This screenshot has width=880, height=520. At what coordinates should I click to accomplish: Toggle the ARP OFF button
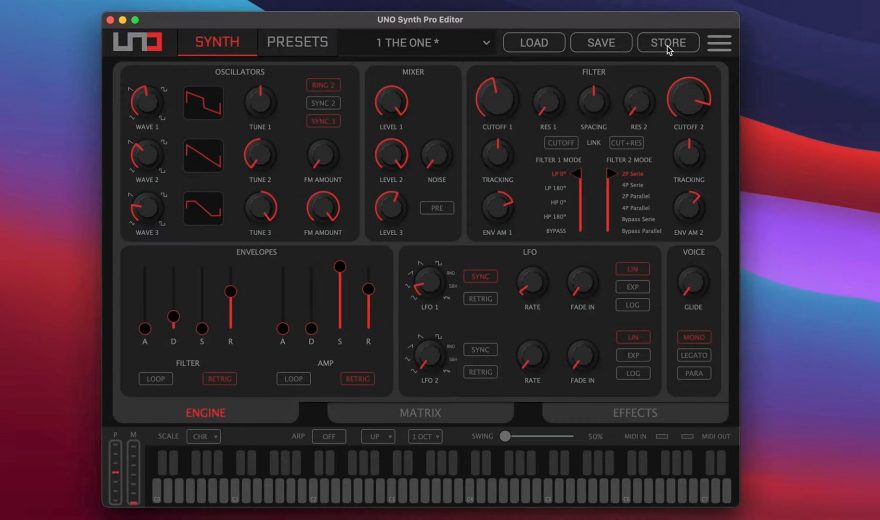(x=329, y=436)
